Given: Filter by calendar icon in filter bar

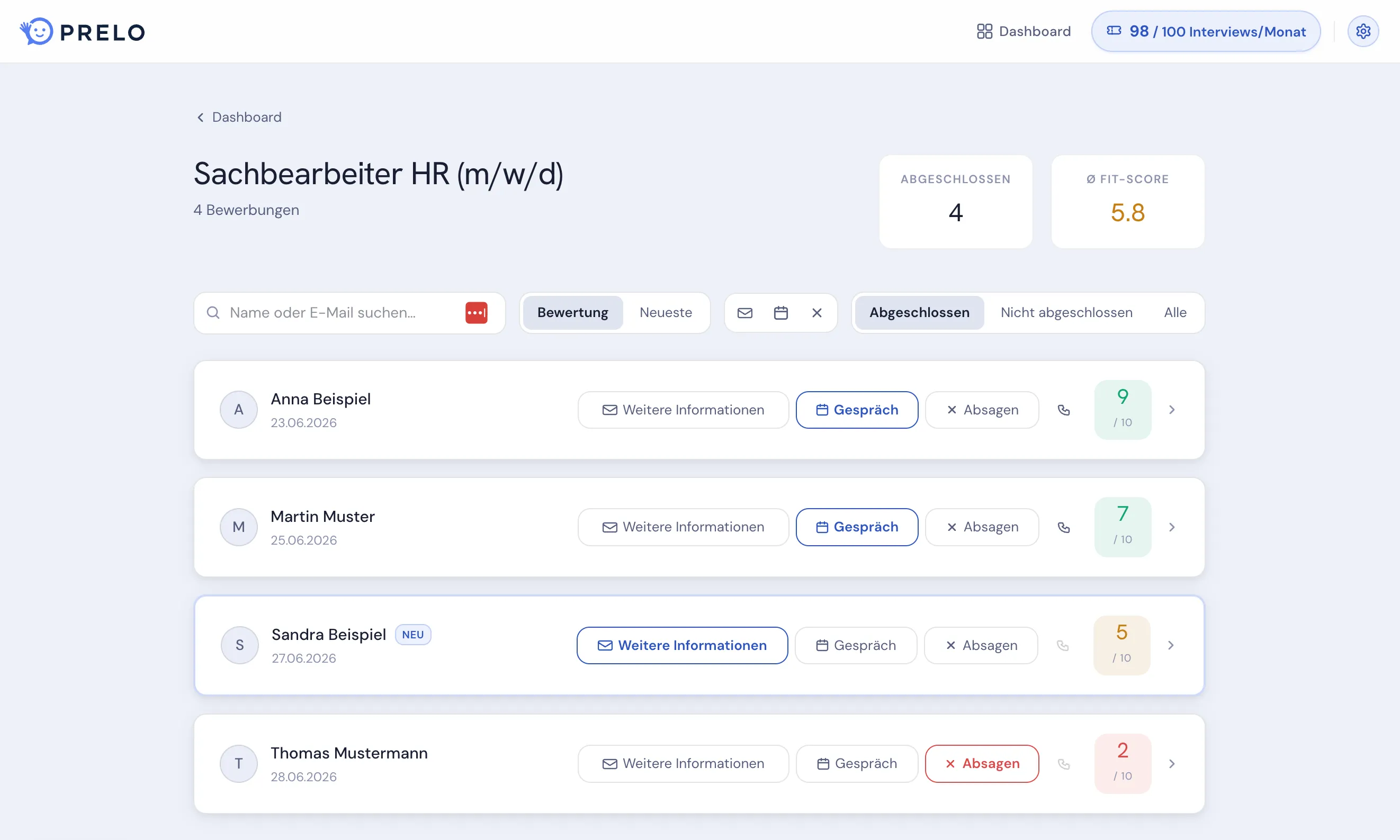Looking at the screenshot, I should 780,312.
